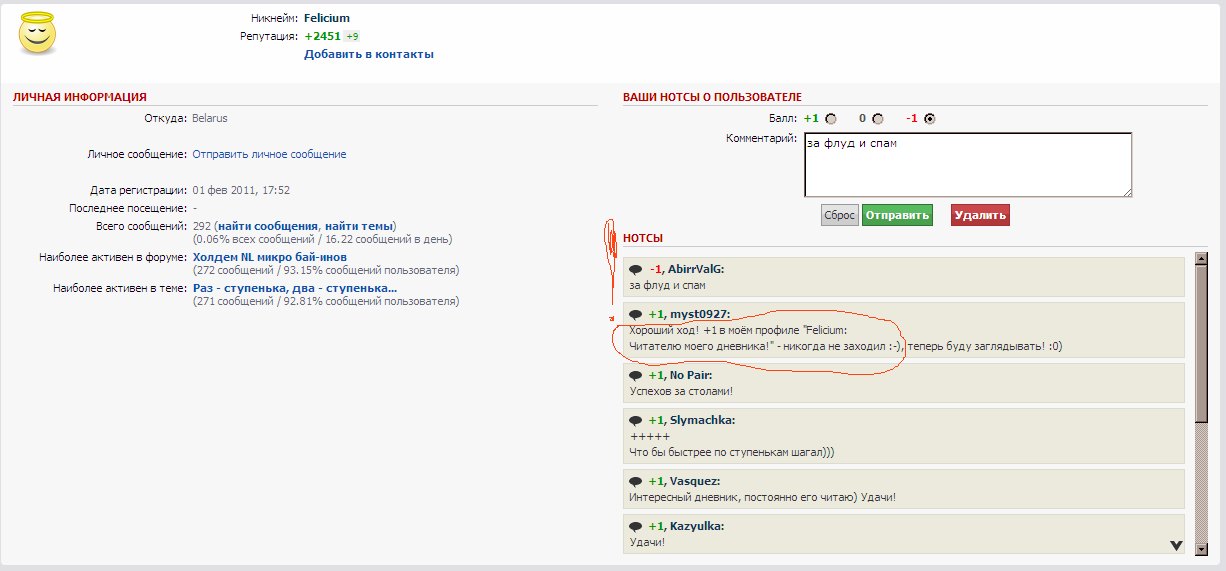
Task: Select the +1 rating radio button
Action: (830, 119)
